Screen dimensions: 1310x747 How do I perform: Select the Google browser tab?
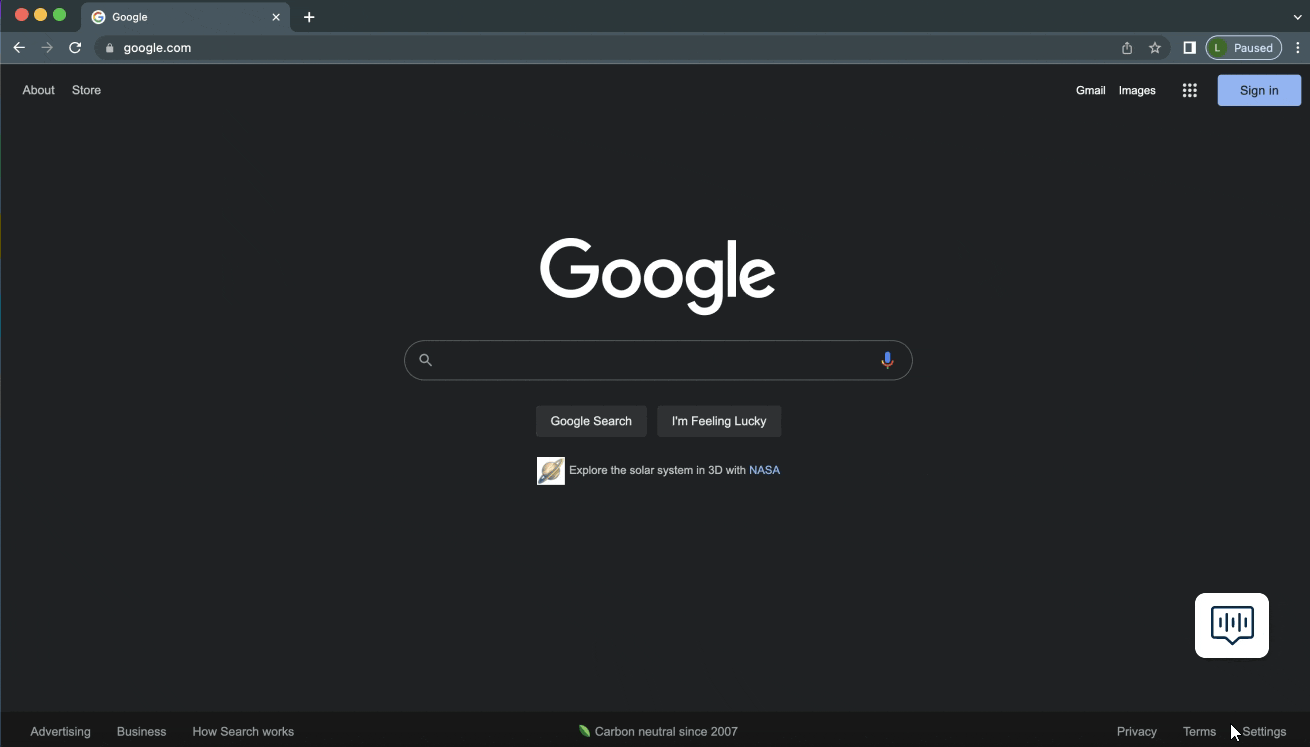(186, 17)
